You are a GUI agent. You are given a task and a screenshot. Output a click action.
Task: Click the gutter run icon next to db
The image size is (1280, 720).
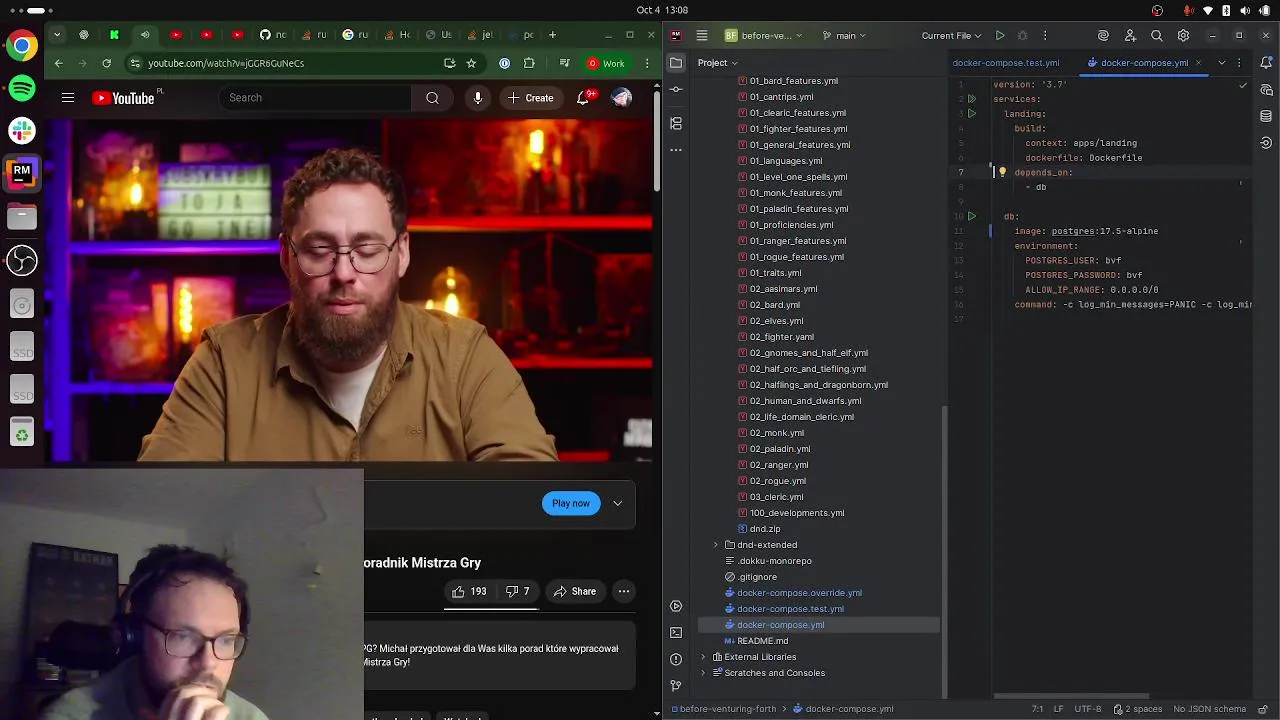[x=971, y=216]
